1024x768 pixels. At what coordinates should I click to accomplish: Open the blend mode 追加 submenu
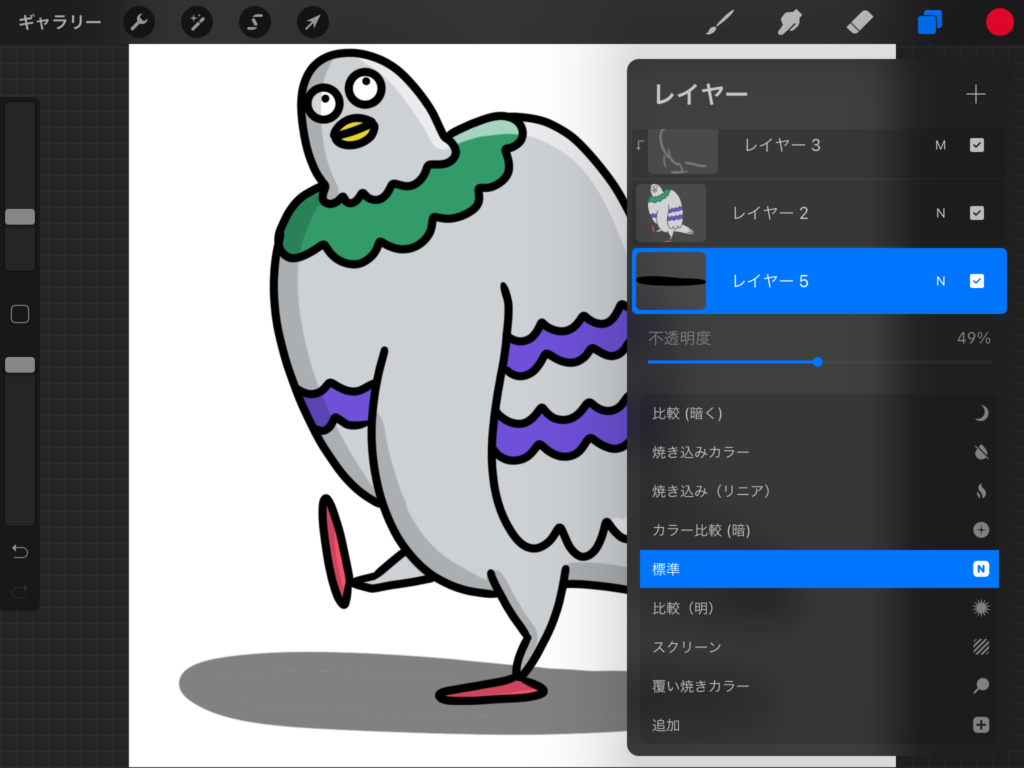(818, 725)
